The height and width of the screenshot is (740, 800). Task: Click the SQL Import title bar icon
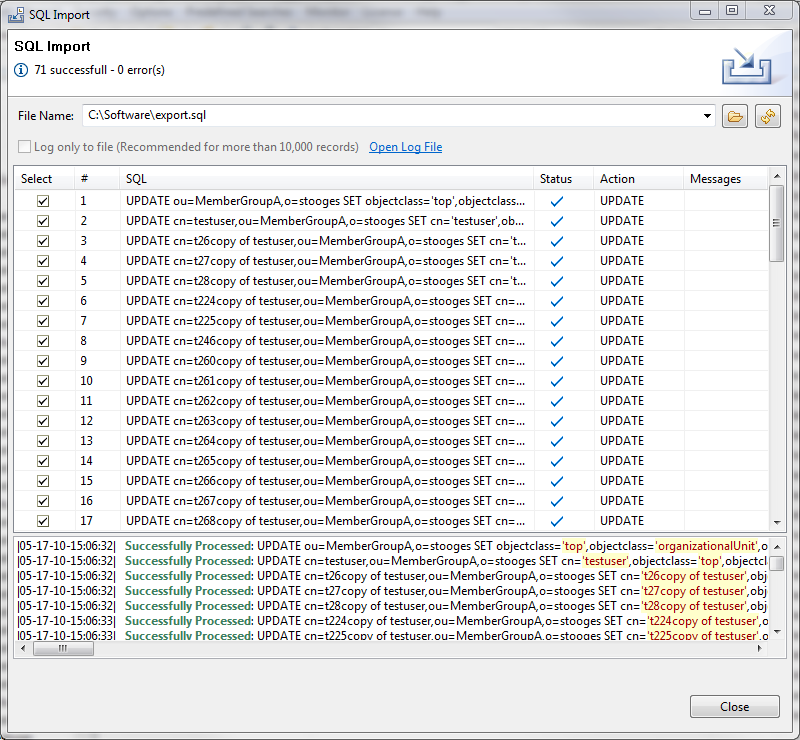coord(16,15)
